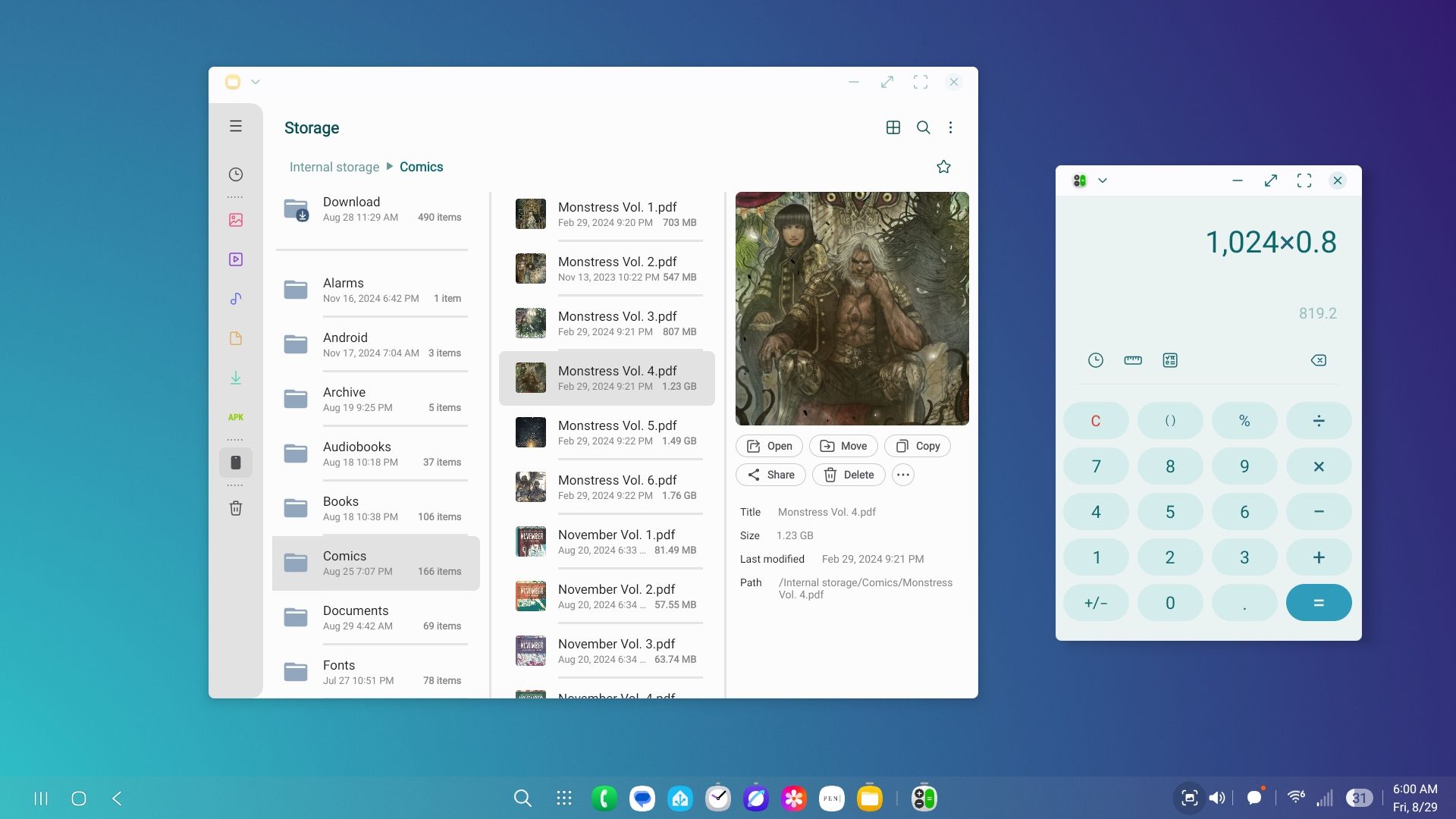The height and width of the screenshot is (819, 1456).
Task: Select Internal storage device icon in sidebar
Action: pos(236,463)
